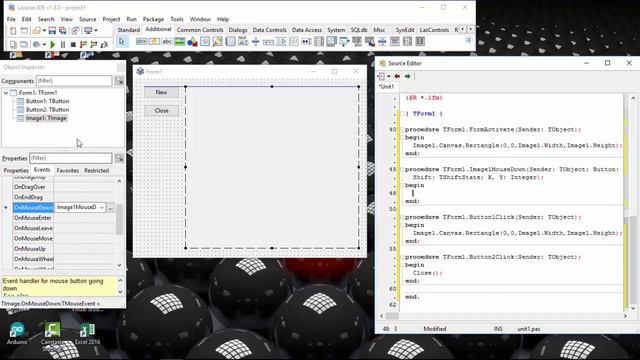Pick the TLabeledEdit component icon
Viewport: 640px width, 360px height.
click(243, 42)
